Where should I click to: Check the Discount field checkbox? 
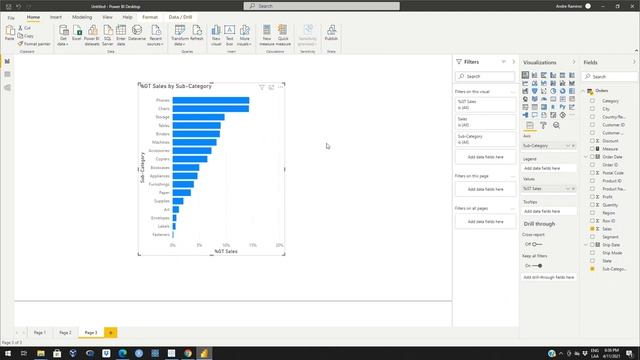[x=592, y=141]
